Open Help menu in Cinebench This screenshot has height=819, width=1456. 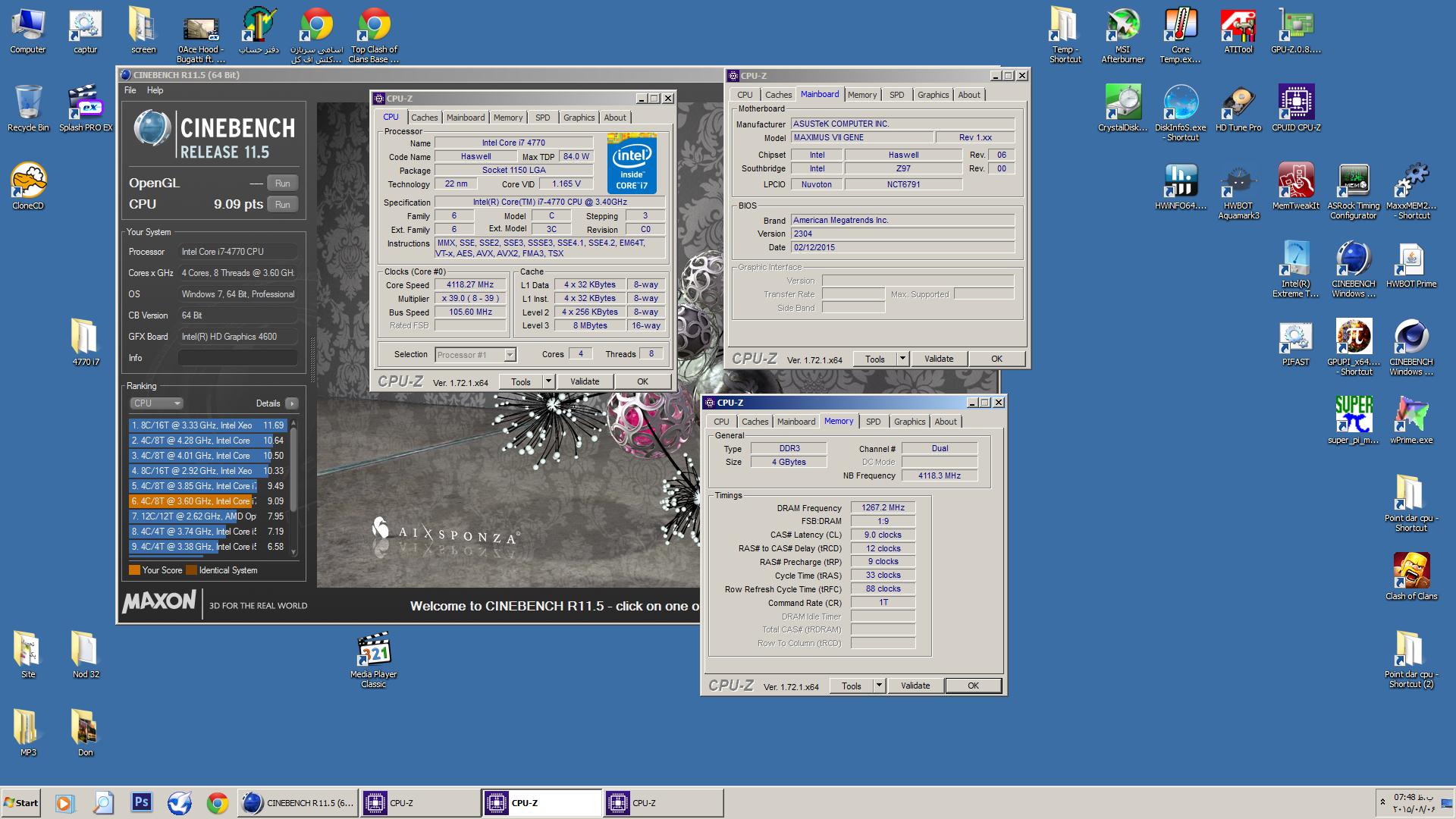point(155,90)
